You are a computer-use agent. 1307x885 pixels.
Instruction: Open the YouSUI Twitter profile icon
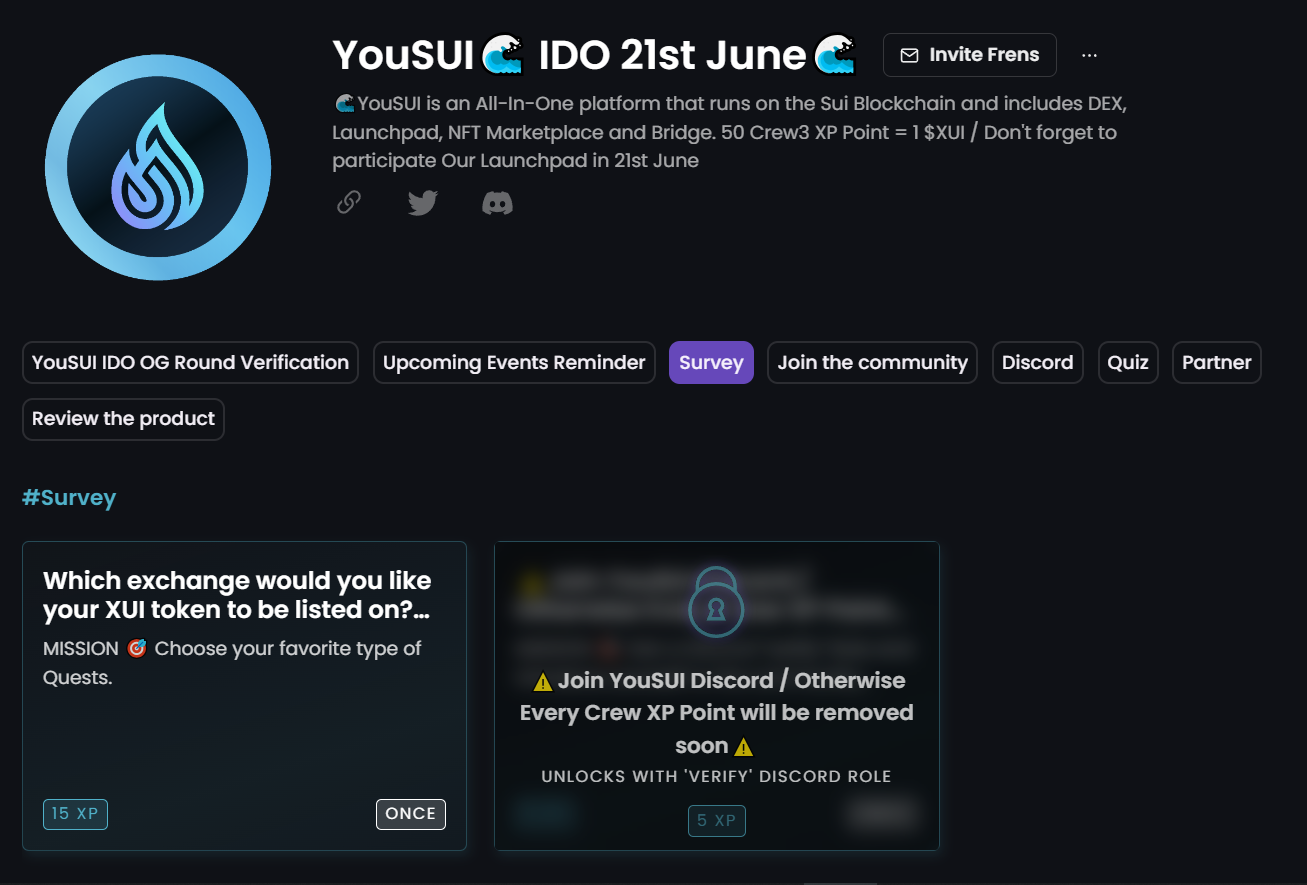point(423,203)
